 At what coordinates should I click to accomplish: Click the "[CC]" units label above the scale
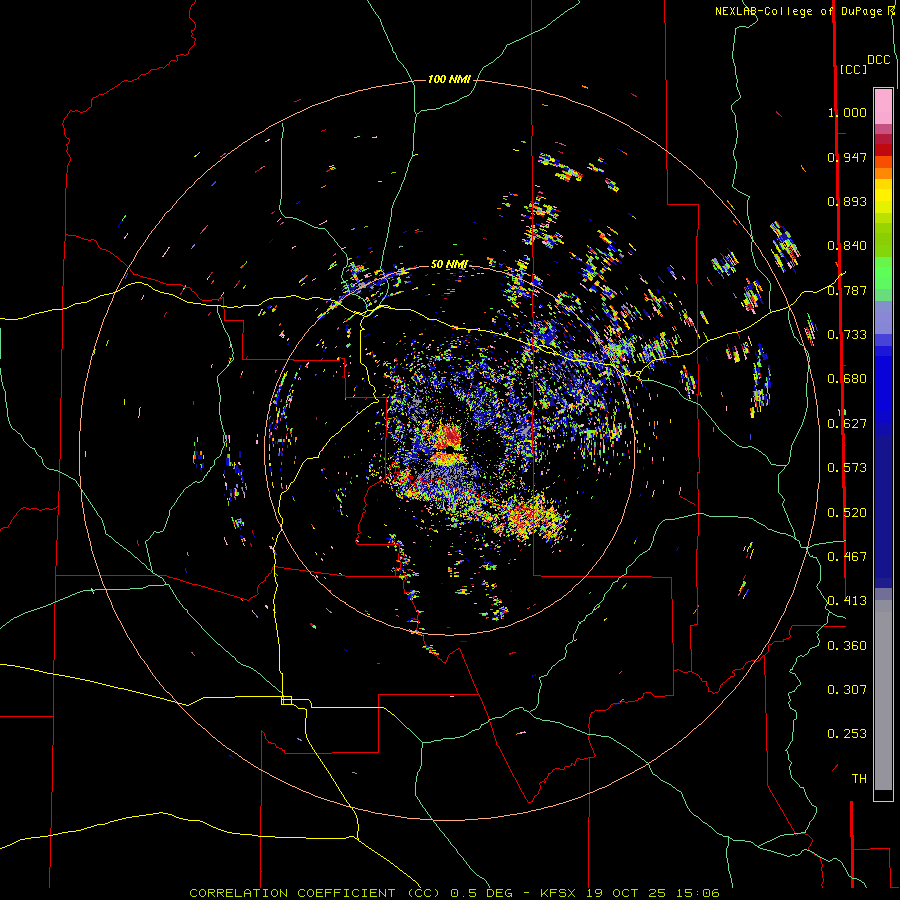(853, 69)
